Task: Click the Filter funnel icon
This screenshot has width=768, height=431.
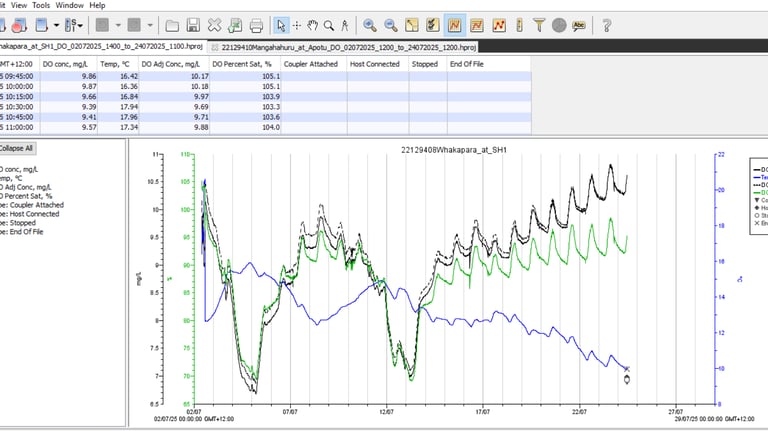Action: coord(539,25)
